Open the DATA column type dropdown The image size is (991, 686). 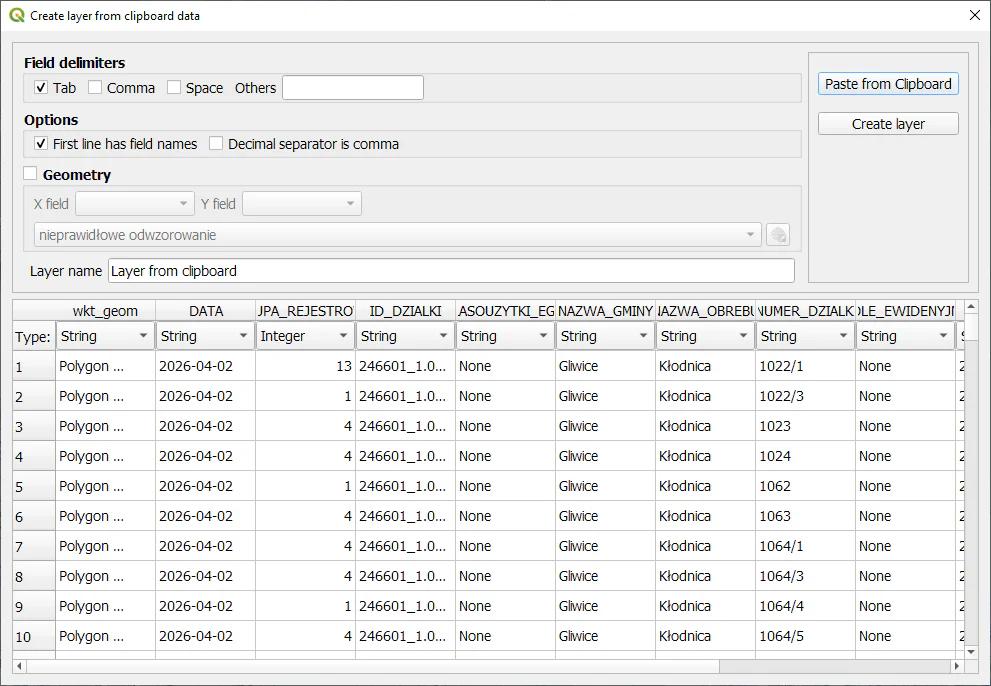[x=205, y=336]
